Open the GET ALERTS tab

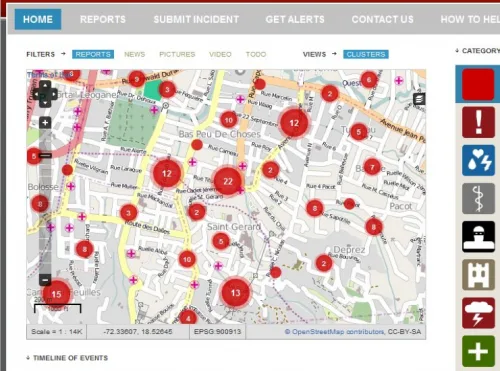(x=295, y=19)
